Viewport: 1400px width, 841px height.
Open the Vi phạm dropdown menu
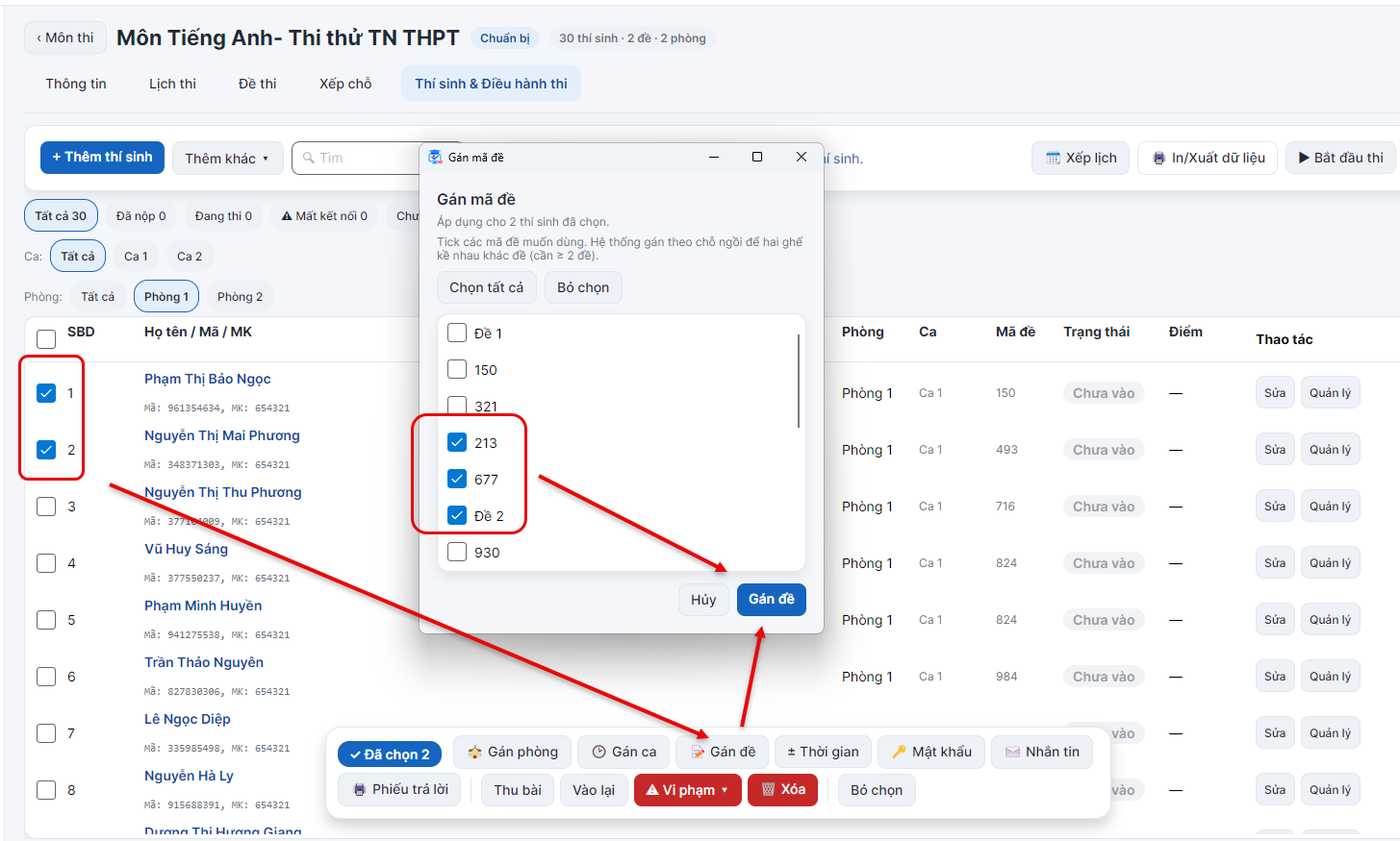pos(688,789)
